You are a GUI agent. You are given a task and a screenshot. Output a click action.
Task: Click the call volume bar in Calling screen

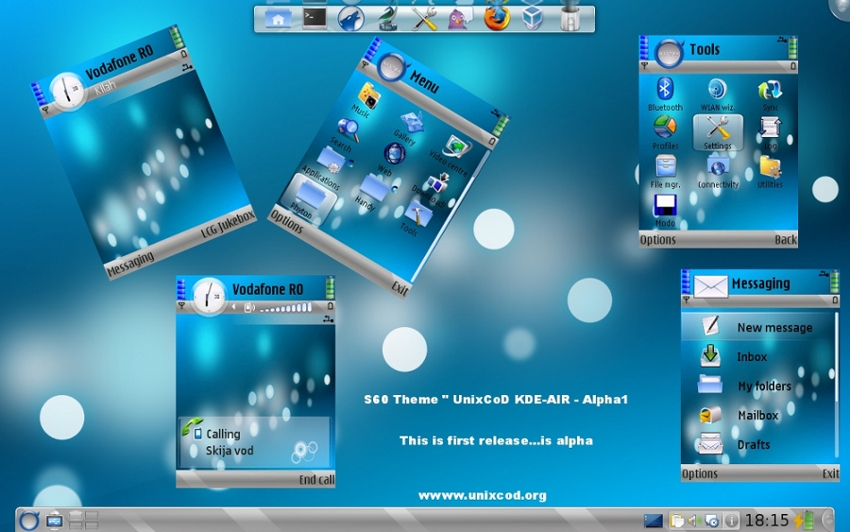point(286,308)
